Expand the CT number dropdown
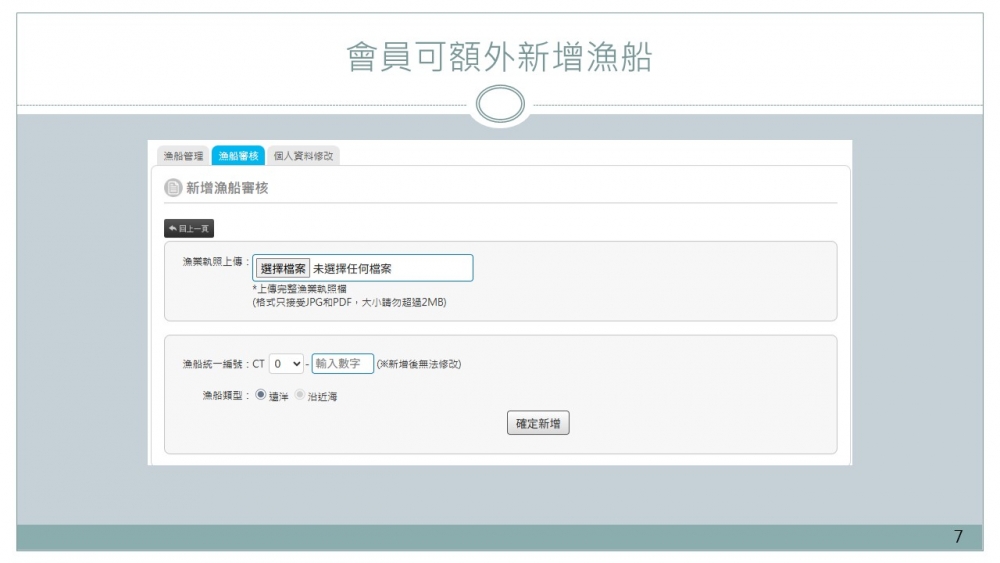The image size is (1000, 563). pos(287,364)
